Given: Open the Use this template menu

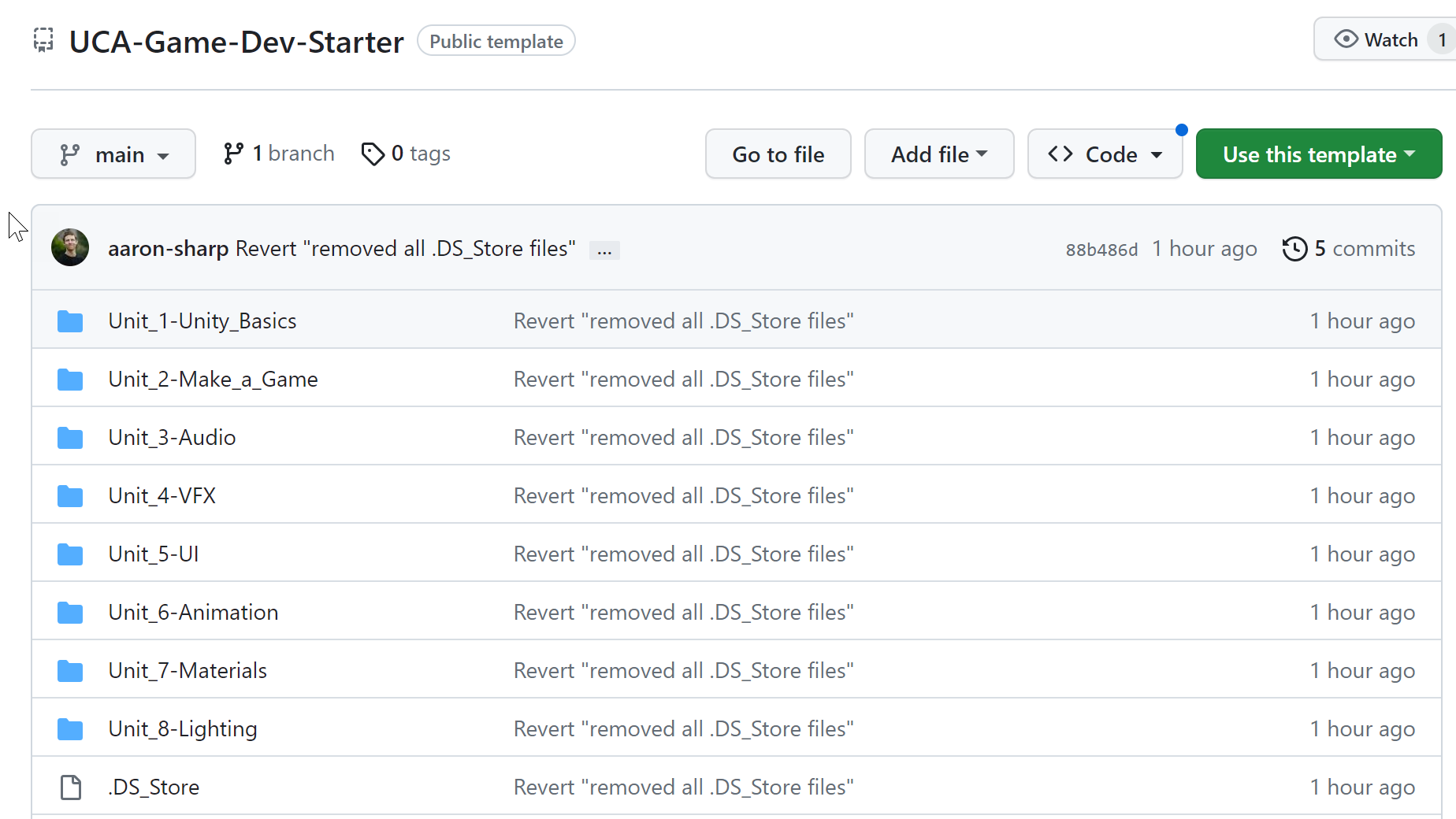Looking at the screenshot, I should click(x=1318, y=154).
